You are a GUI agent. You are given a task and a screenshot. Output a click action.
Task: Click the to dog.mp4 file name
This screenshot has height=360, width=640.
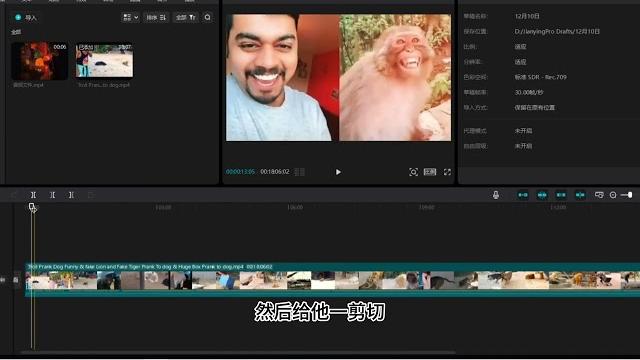pyautogui.click(x=104, y=85)
